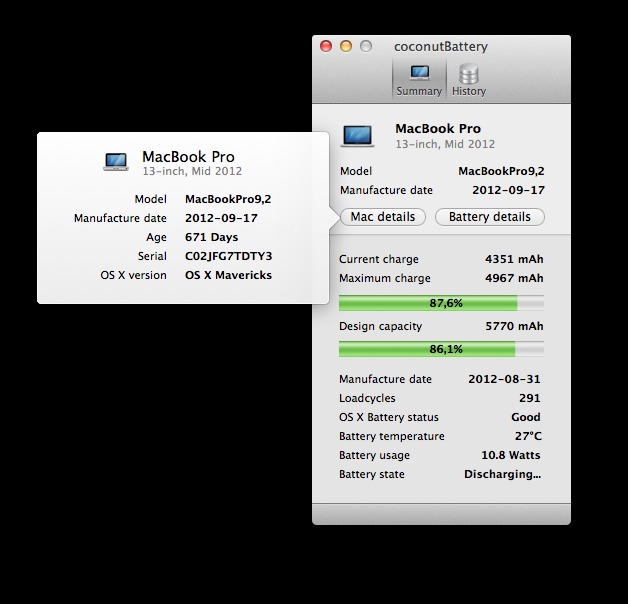Viewport: 628px width, 604px height.
Task: Click the 'OS X Mavericks' value
Action: click(x=228, y=275)
